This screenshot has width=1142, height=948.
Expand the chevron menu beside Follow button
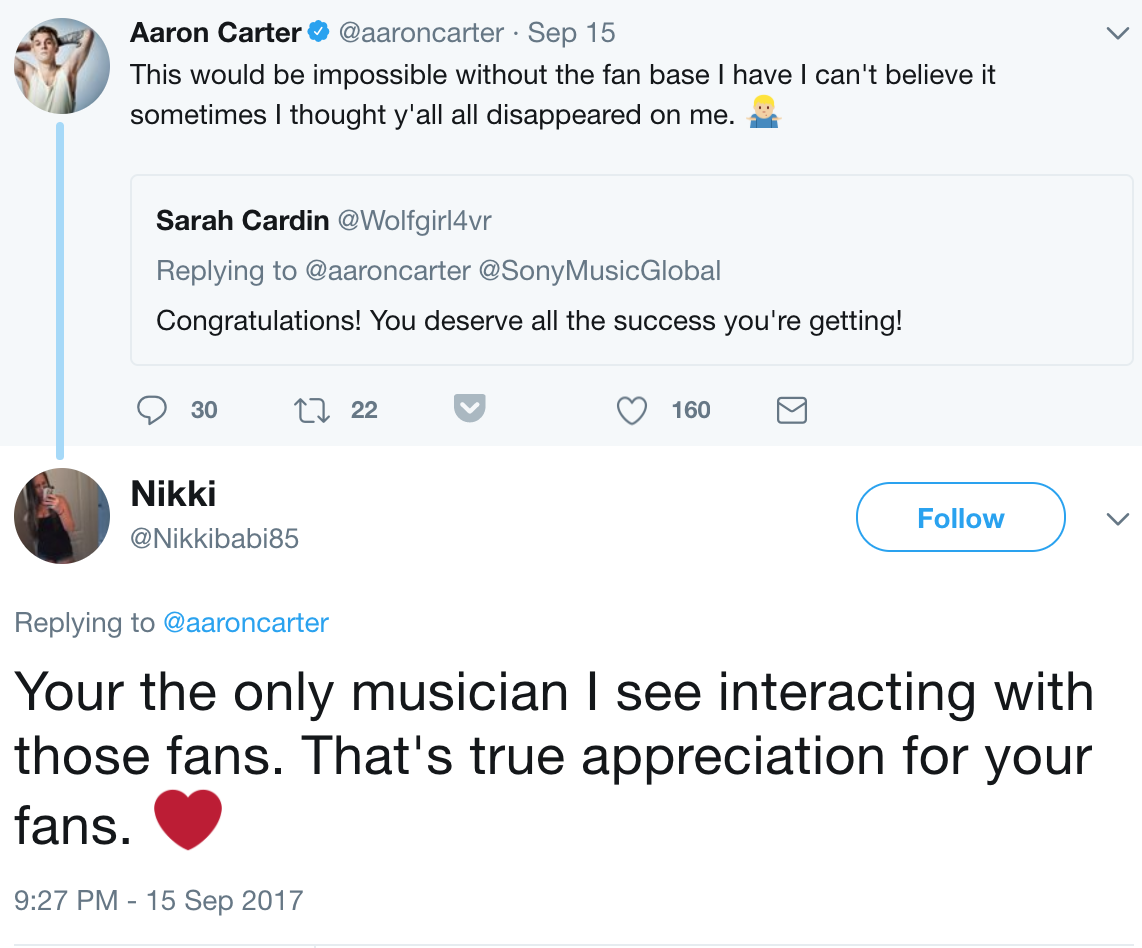pos(1117,518)
